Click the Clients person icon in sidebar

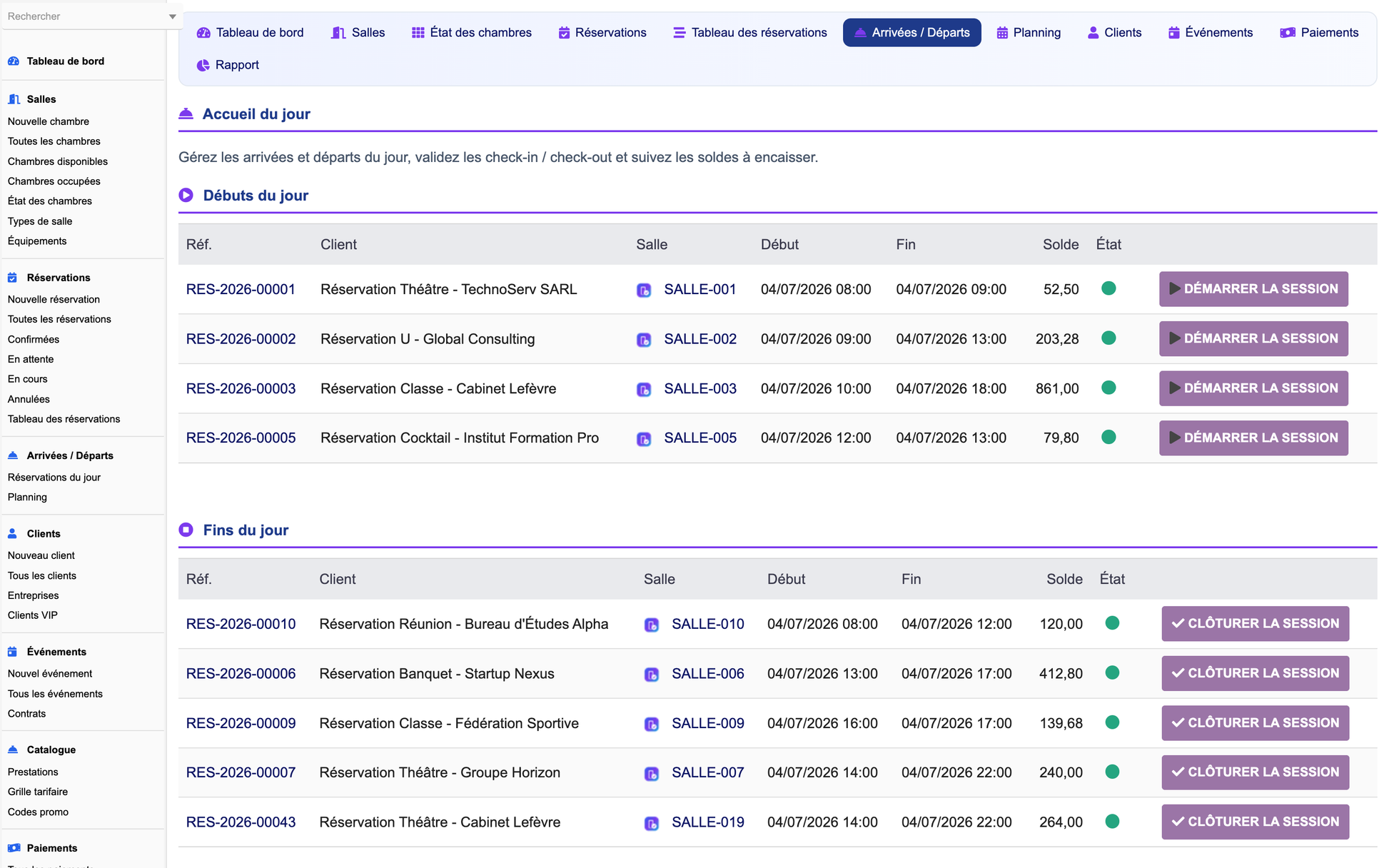pos(12,533)
